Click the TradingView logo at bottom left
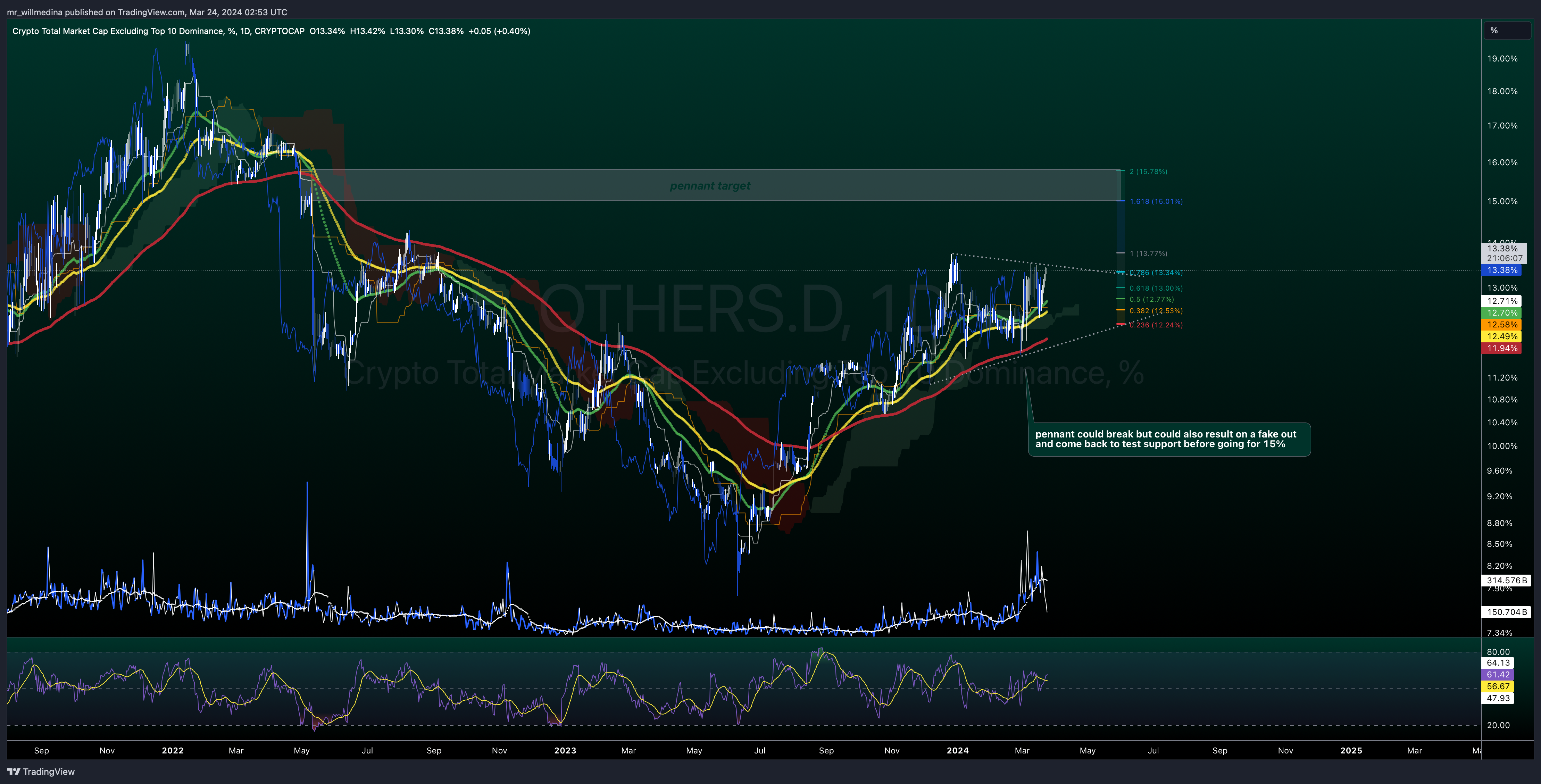 tap(41, 772)
